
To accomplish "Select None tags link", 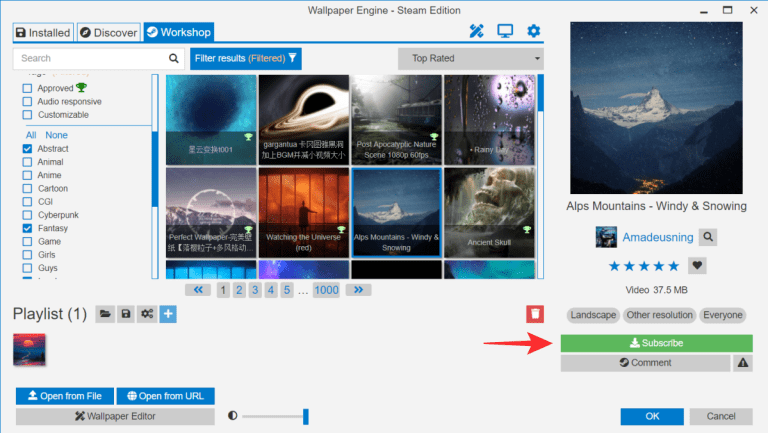I will 56,135.
